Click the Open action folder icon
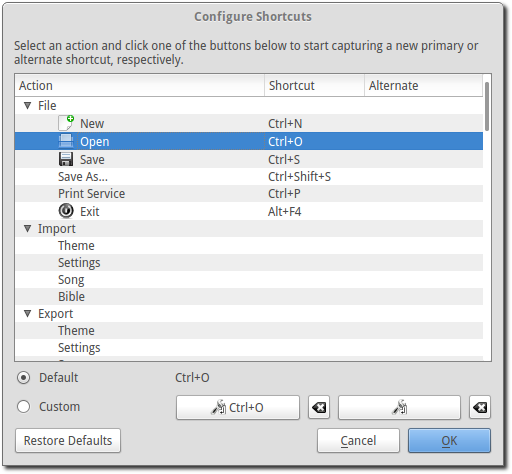The image size is (512, 474). [66, 141]
